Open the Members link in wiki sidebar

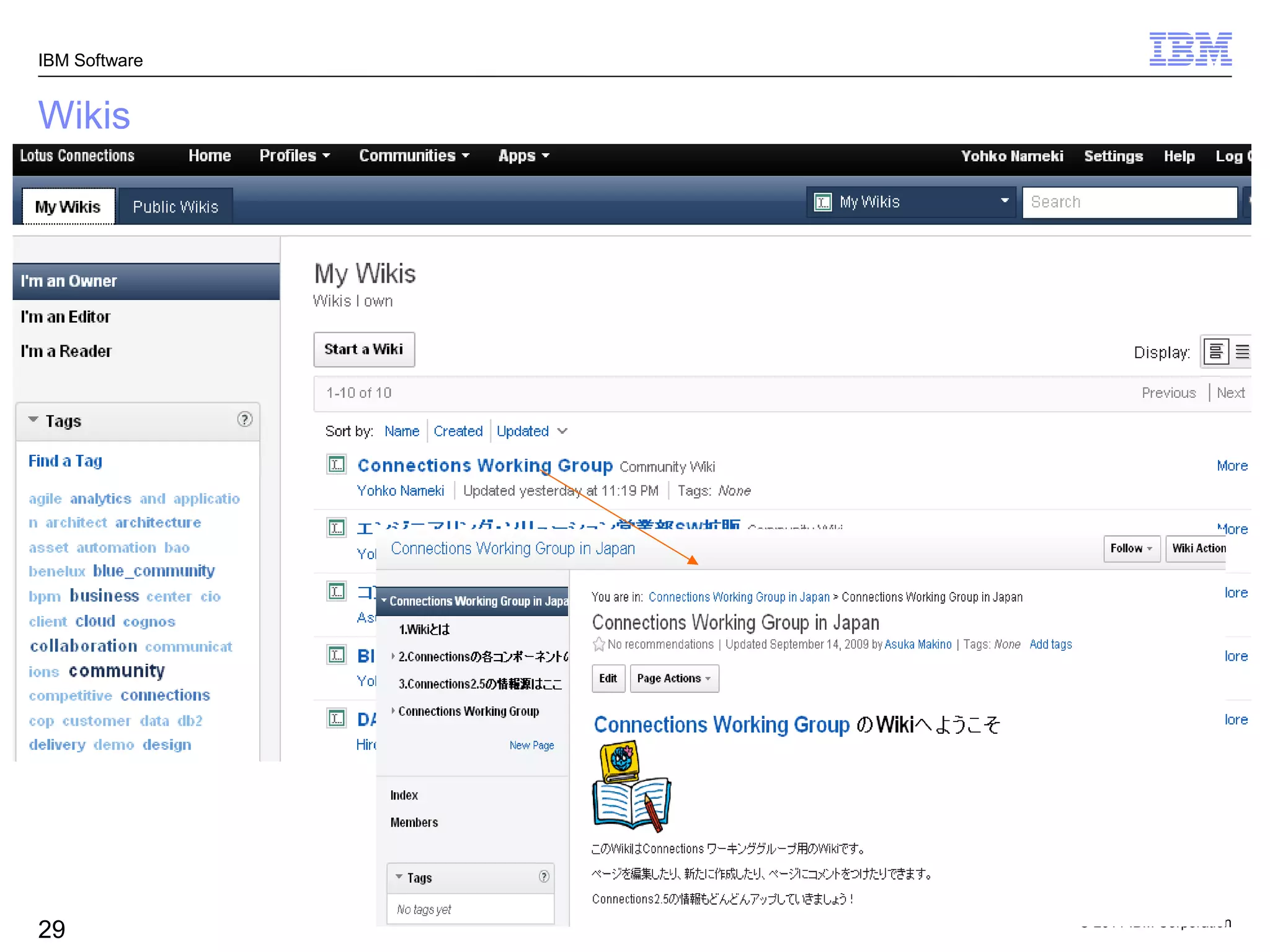414,822
